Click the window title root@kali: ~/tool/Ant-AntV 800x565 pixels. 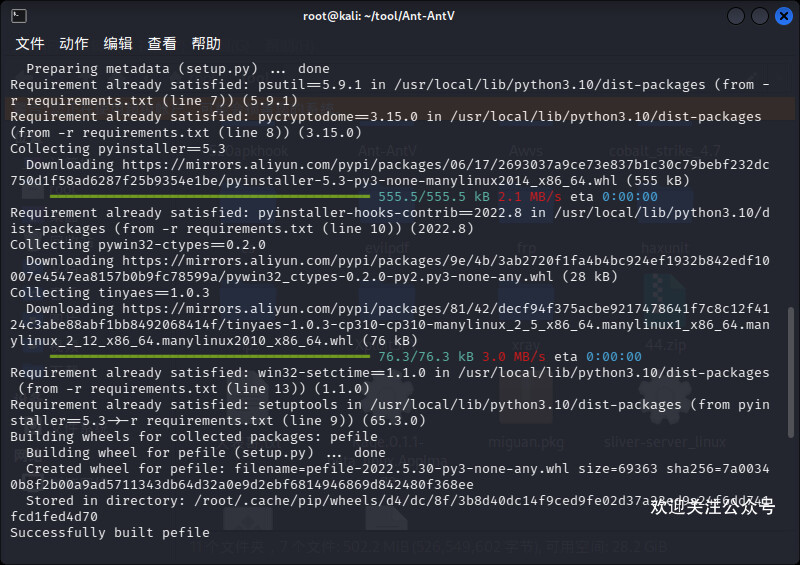tap(379, 16)
